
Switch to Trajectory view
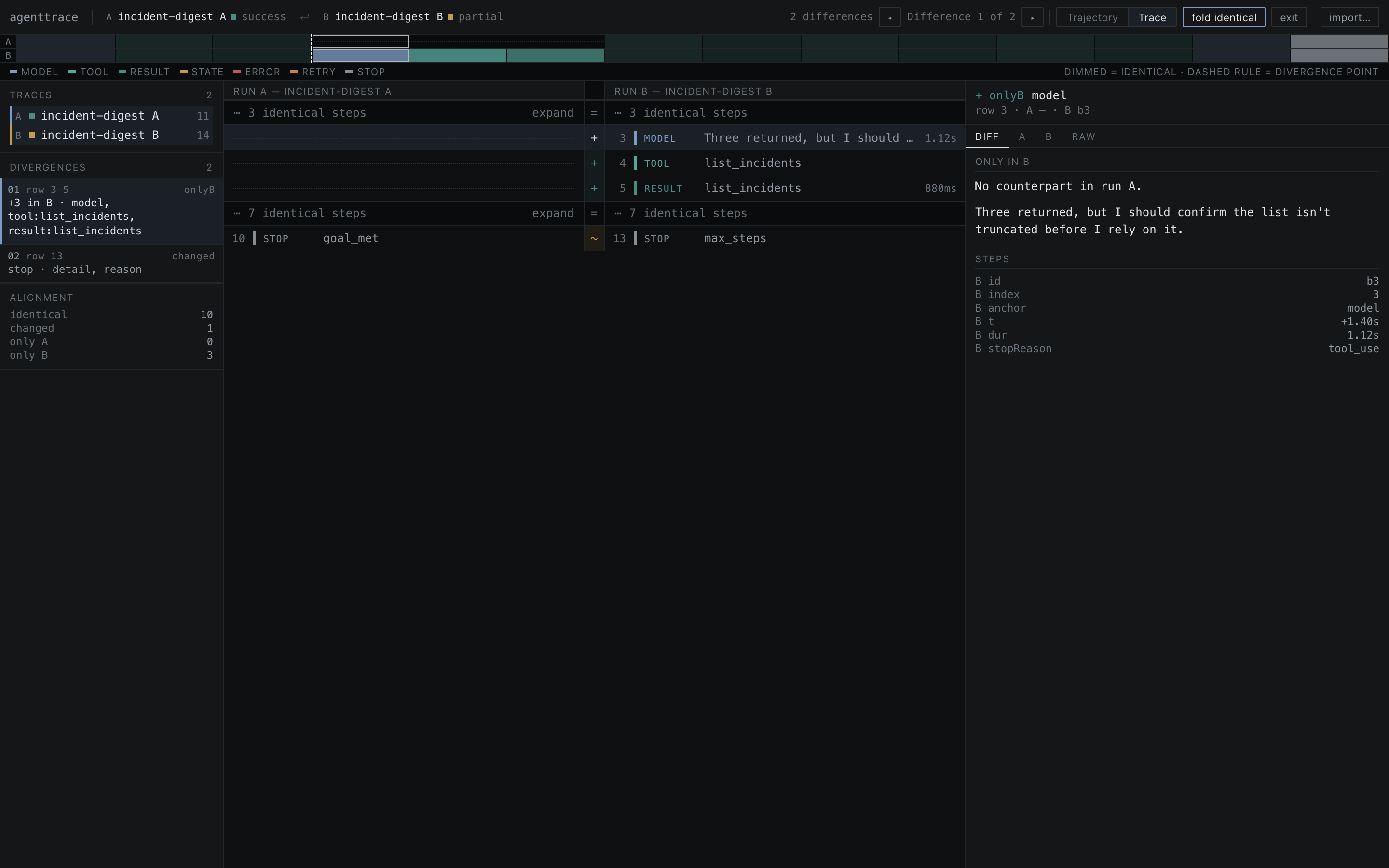[1092, 17]
